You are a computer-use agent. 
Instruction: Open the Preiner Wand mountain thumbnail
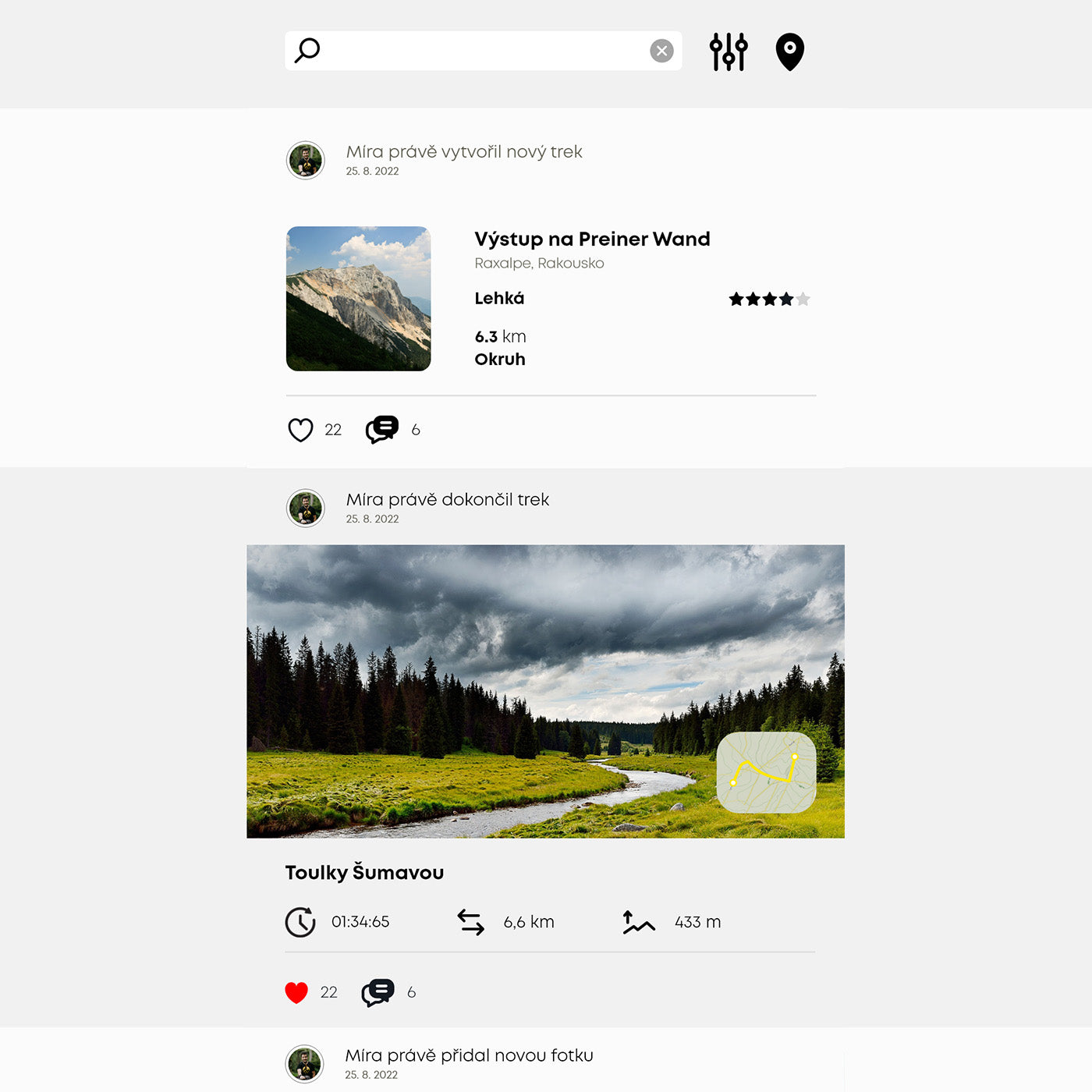pyautogui.click(x=359, y=299)
